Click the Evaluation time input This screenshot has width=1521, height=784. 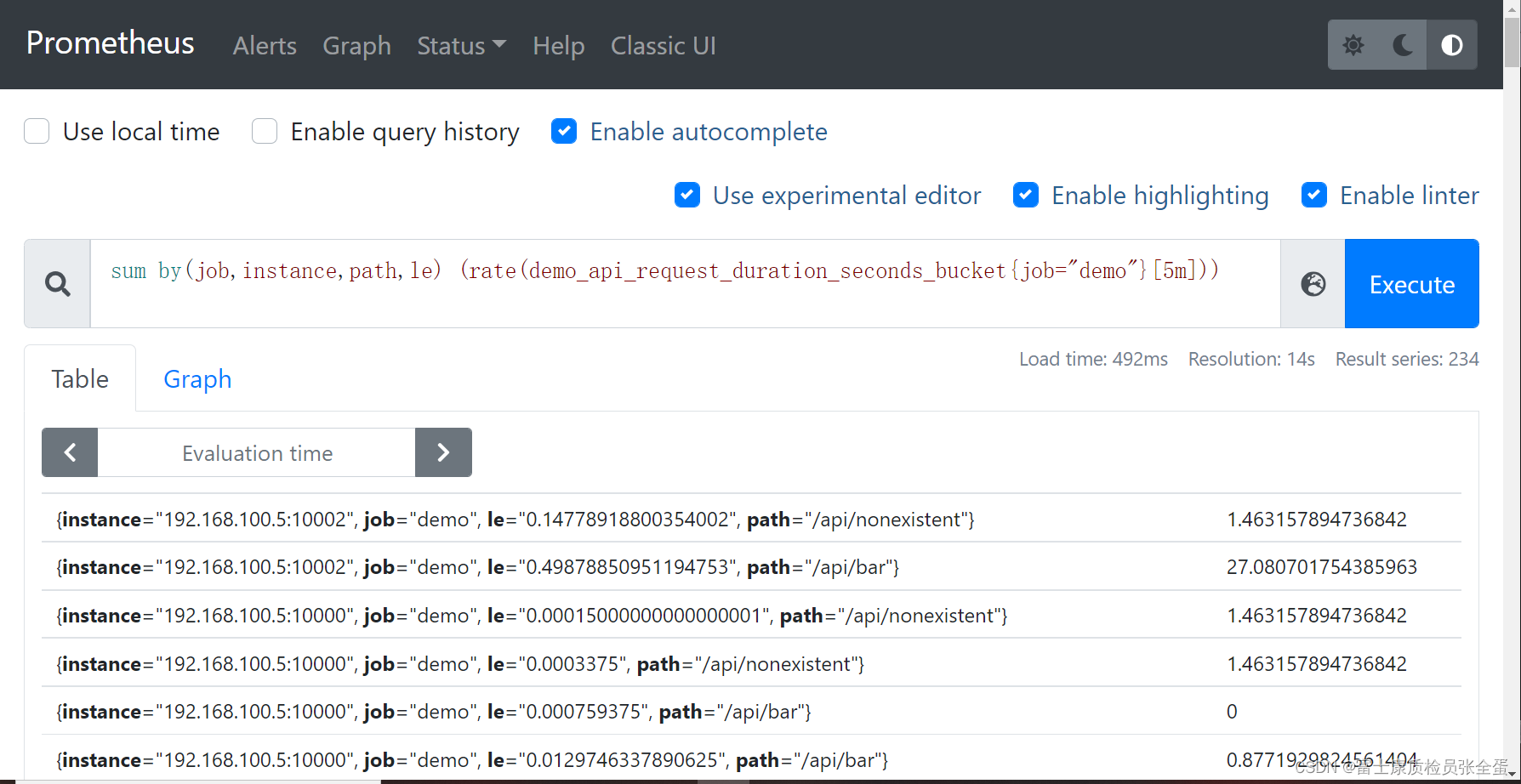point(257,452)
